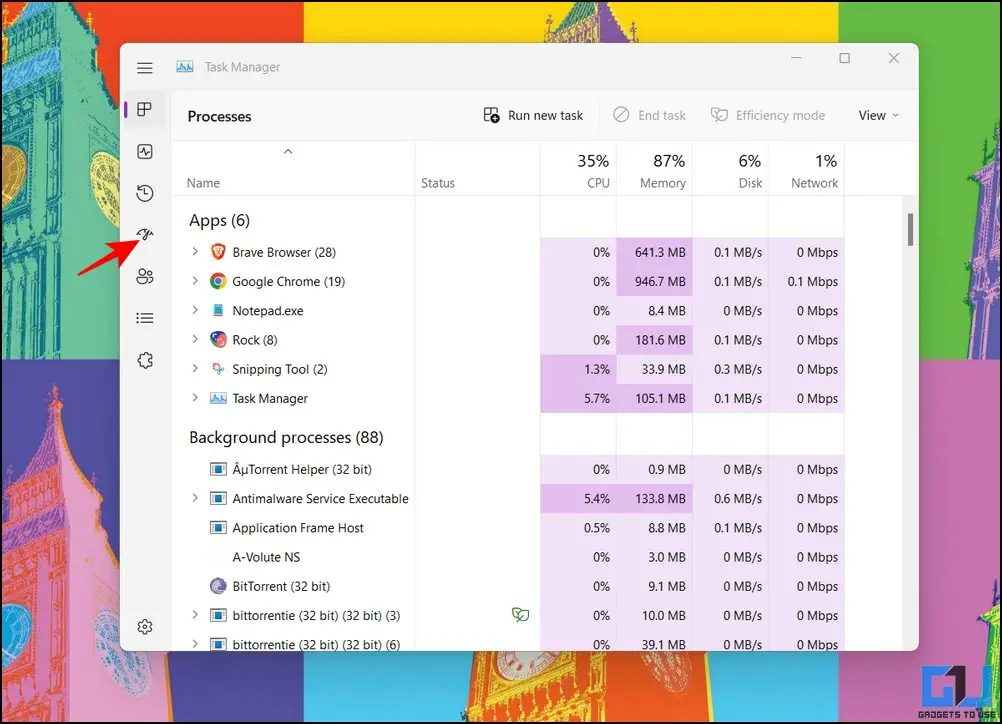Click Antimalware's 133.8 MB memory cell

[x=655, y=499]
